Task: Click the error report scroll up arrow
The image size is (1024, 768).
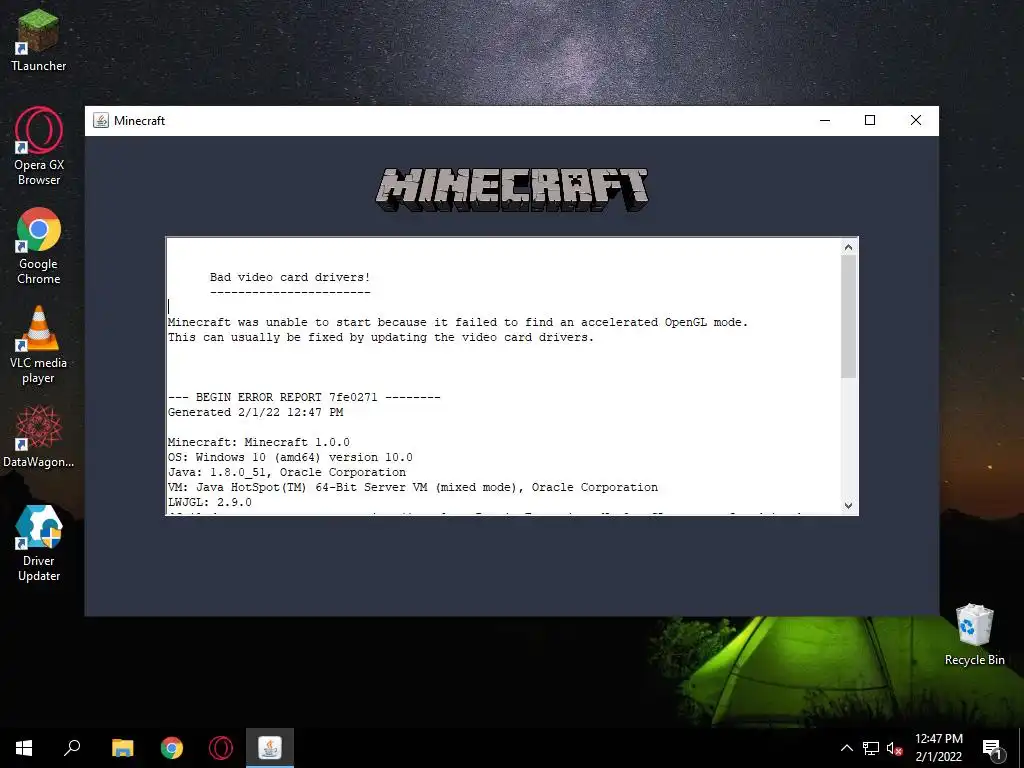Action: pos(848,247)
